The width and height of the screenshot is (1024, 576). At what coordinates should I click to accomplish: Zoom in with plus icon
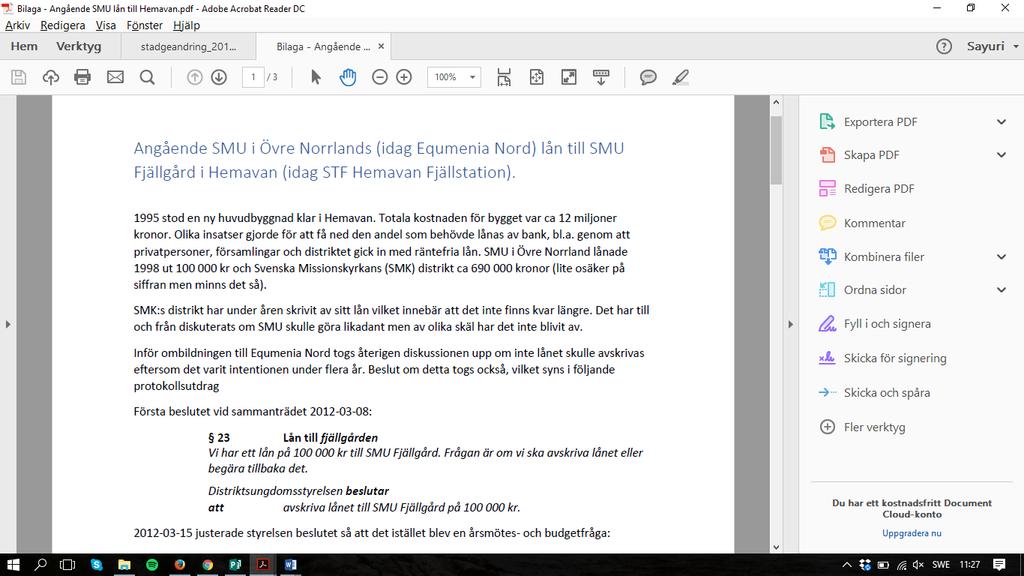point(404,77)
